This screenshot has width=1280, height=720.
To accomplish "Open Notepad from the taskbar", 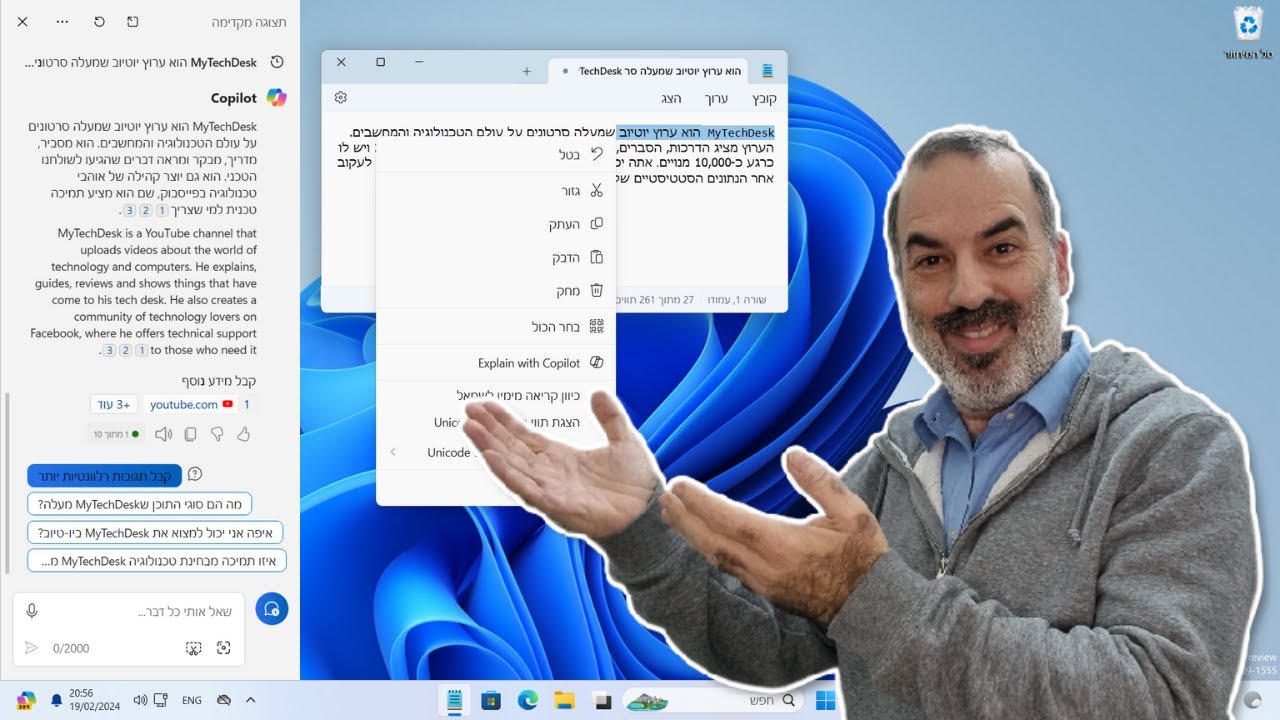I will [x=455, y=700].
